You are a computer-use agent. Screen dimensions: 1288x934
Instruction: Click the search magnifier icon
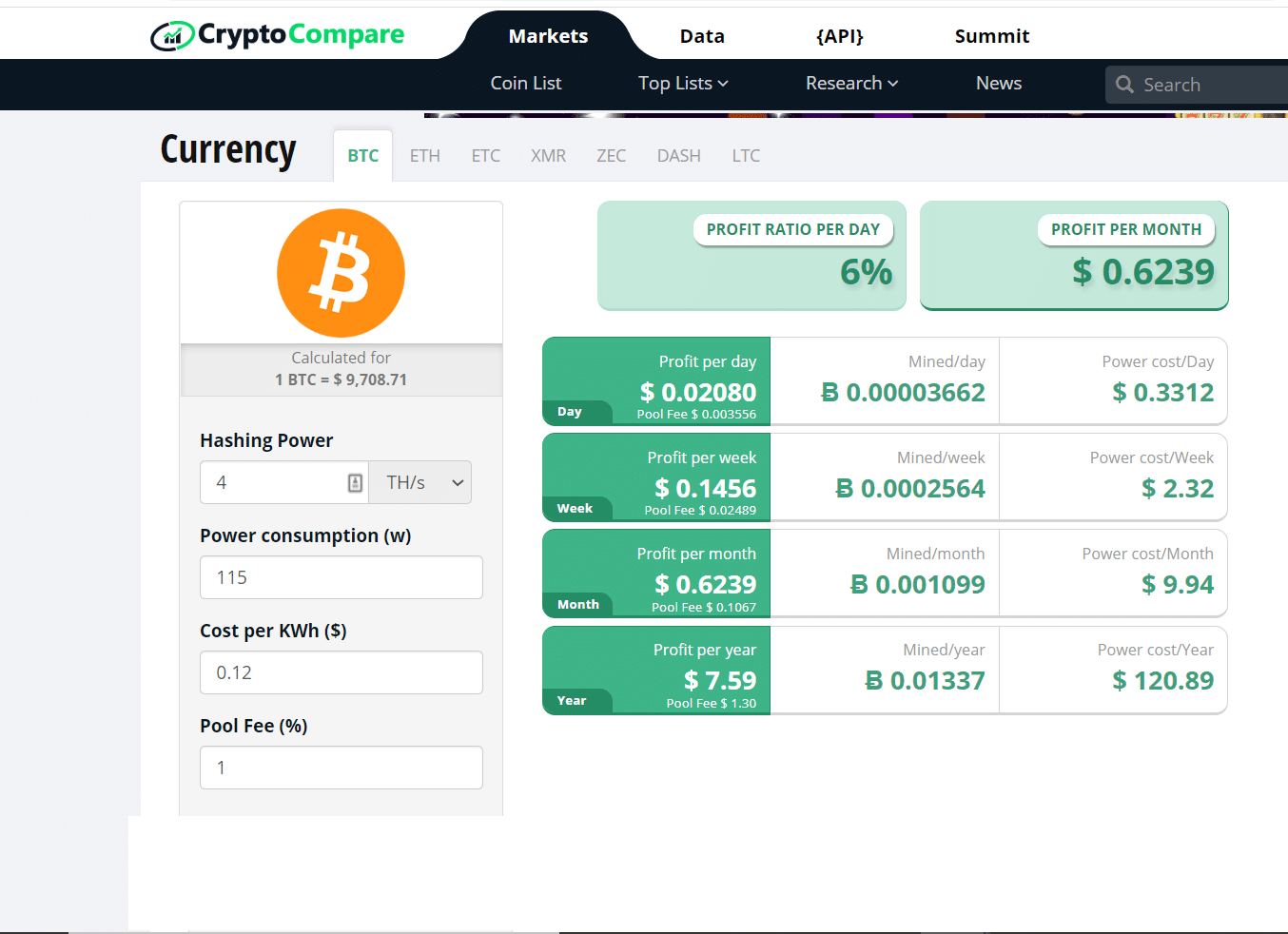tap(1125, 85)
